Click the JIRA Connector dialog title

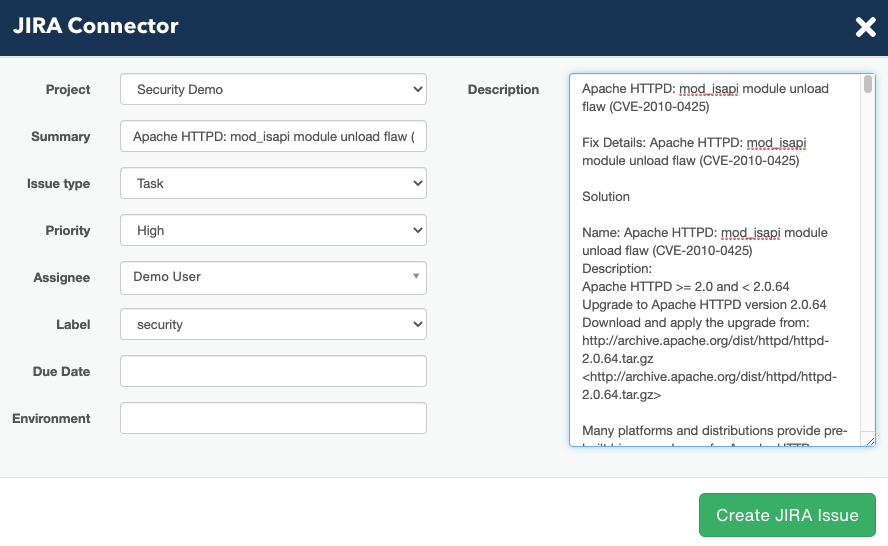96,25
